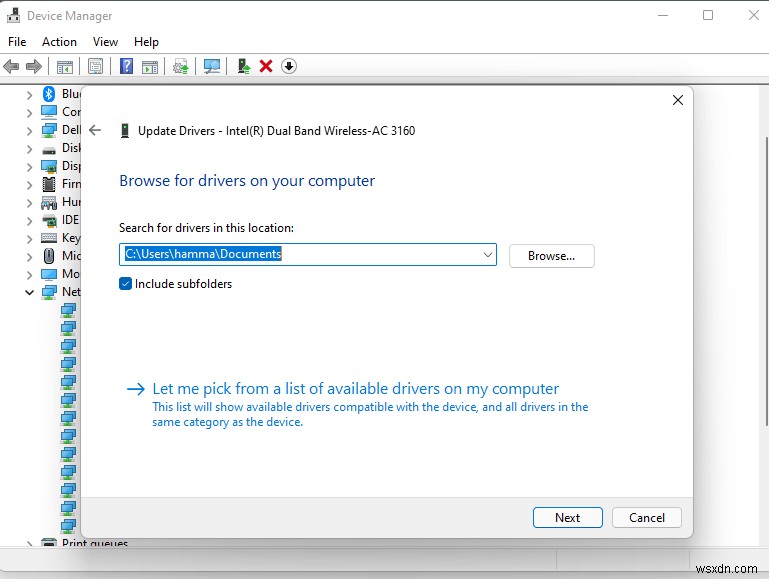The height and width of the screenshot is (579, 769).
Task: Maximize the Device Manager window
Action: coord(708,16)
